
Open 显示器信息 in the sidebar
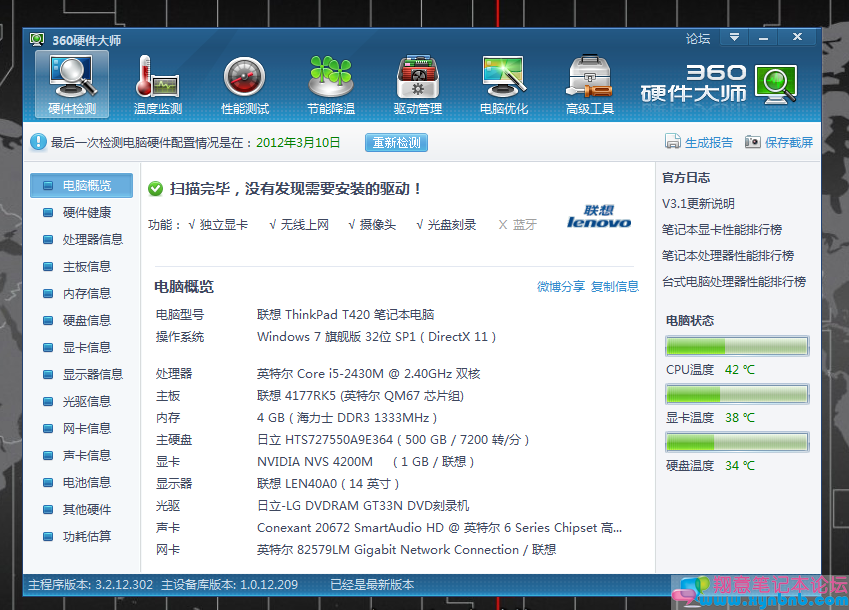[x=81, y=375]
